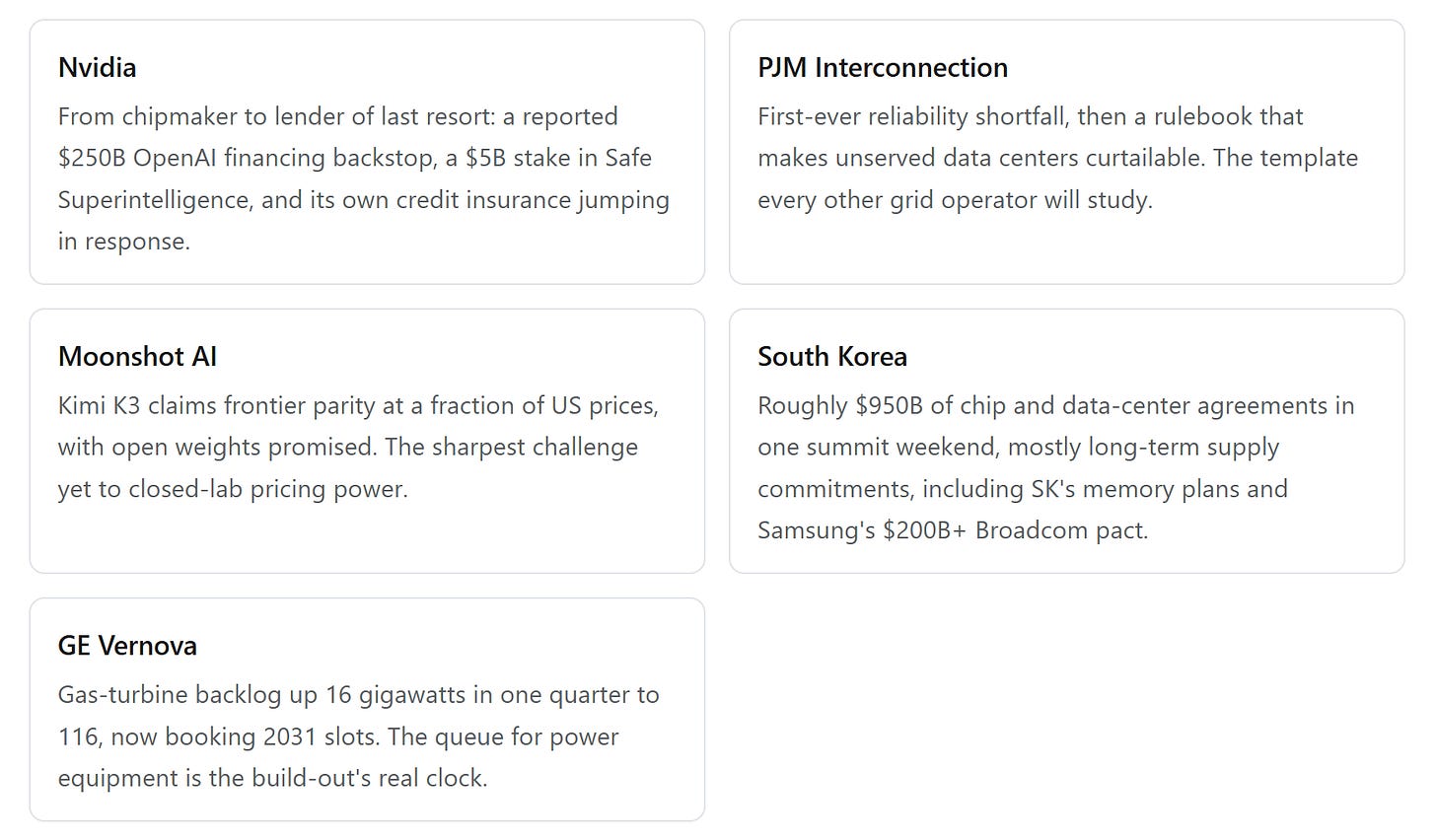The height and width of the screenshot is (840, 1436).
Task: Click 'Samsung's $200B+ Broadcom pact' text
Action: [953, 530]
